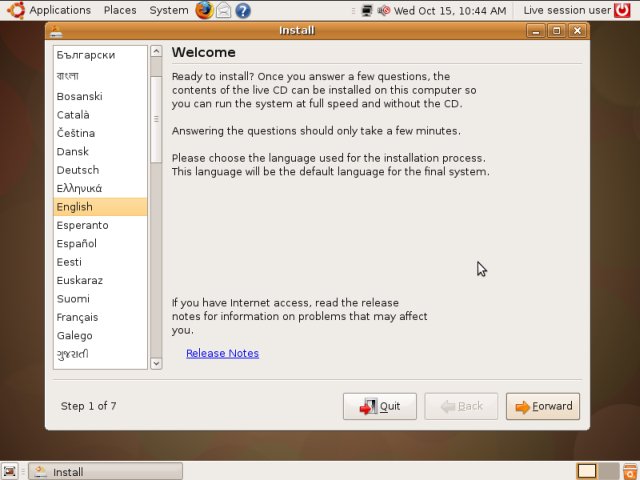This screenshot has height=480, width=640.
Task: Select Ελληνικά language
Action: point(100,188)
